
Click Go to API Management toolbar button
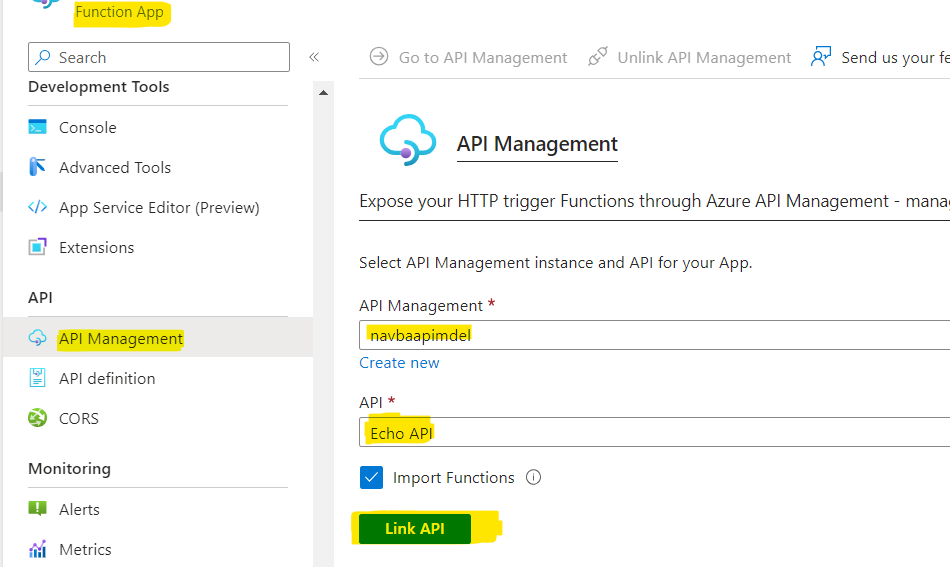click(x=468, y=57)
